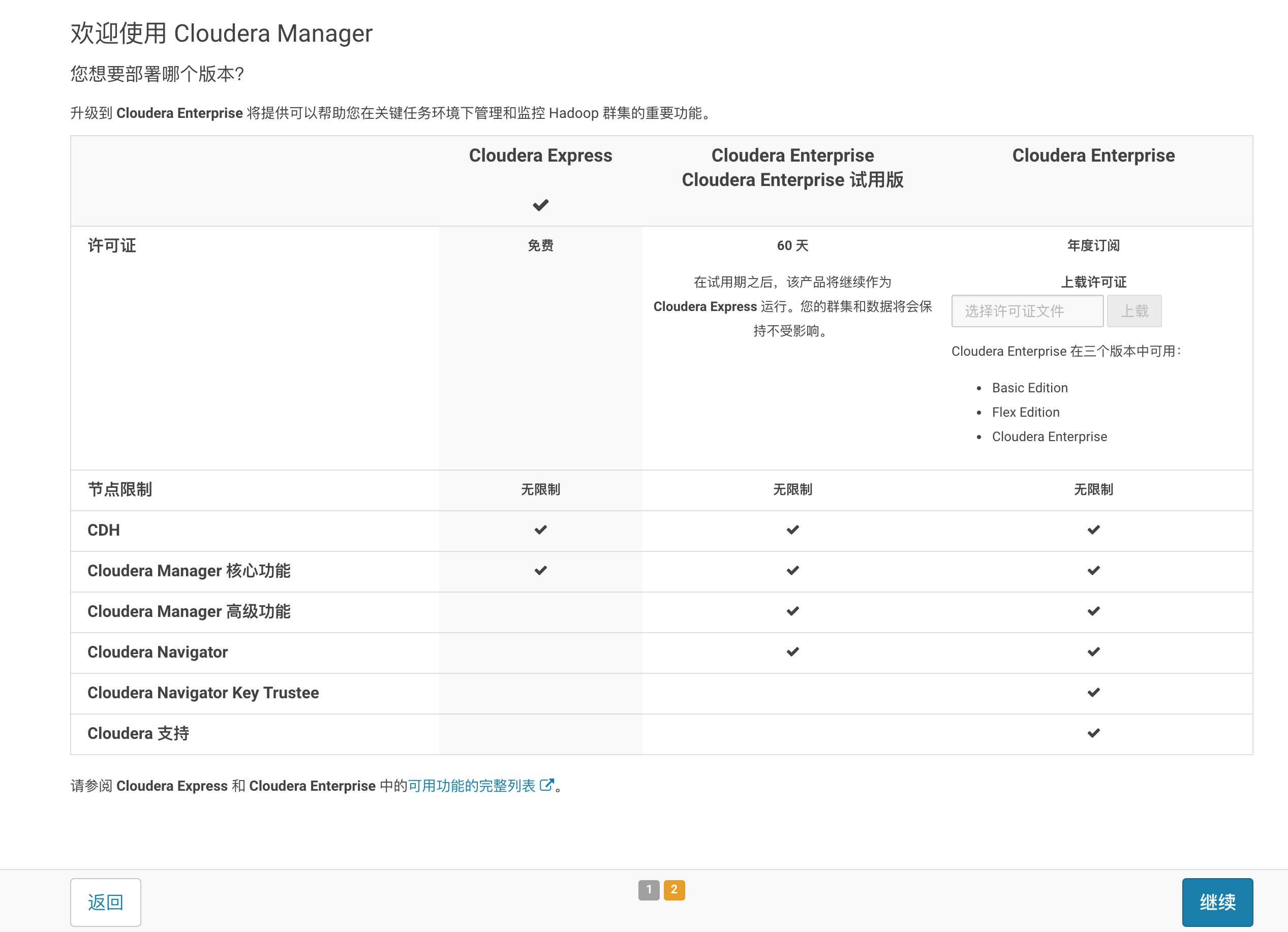
Task: Click wizard step 2 indicator
Action: coord(674,890)
